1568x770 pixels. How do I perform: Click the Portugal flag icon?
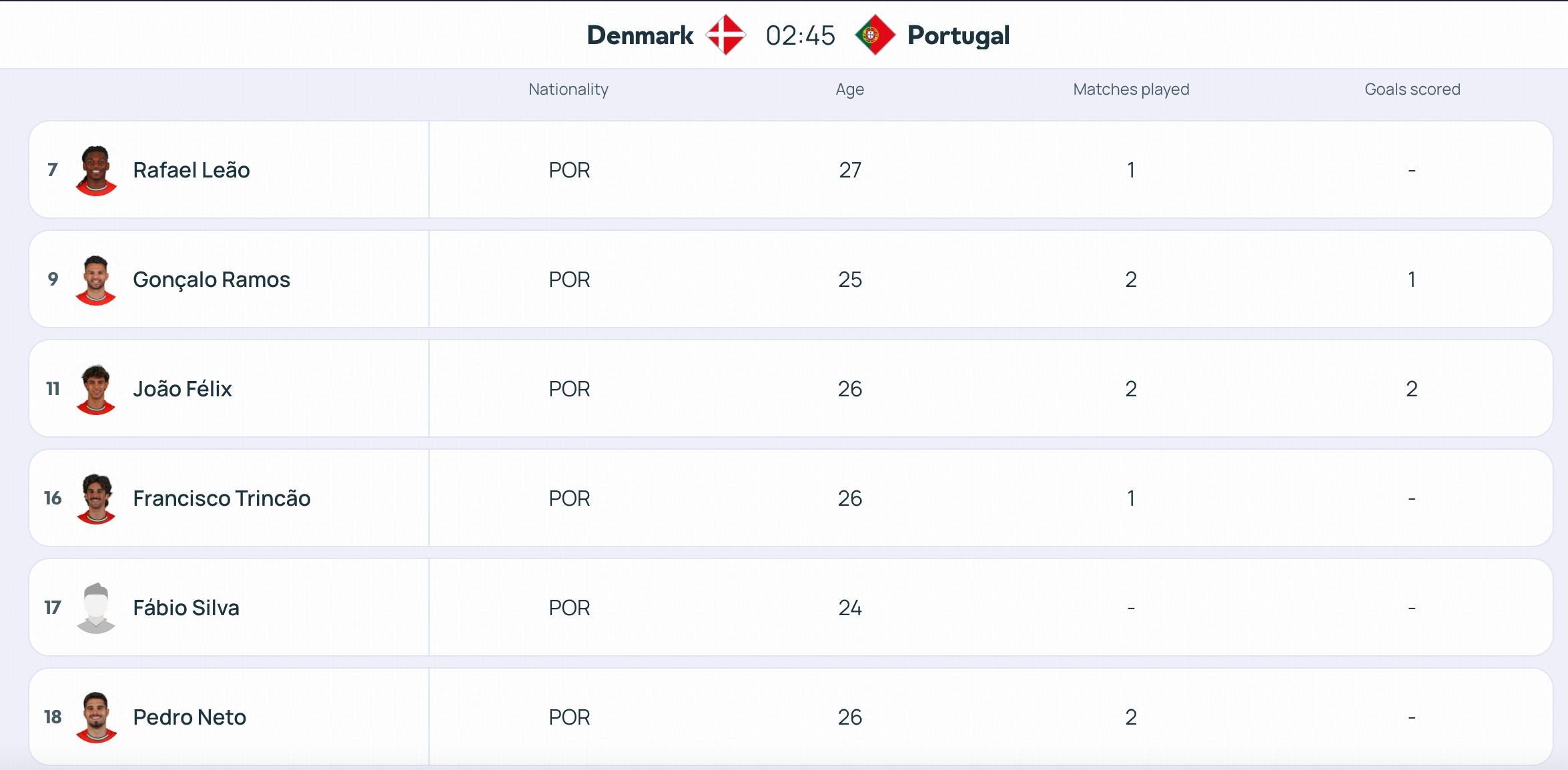point(875,35)
